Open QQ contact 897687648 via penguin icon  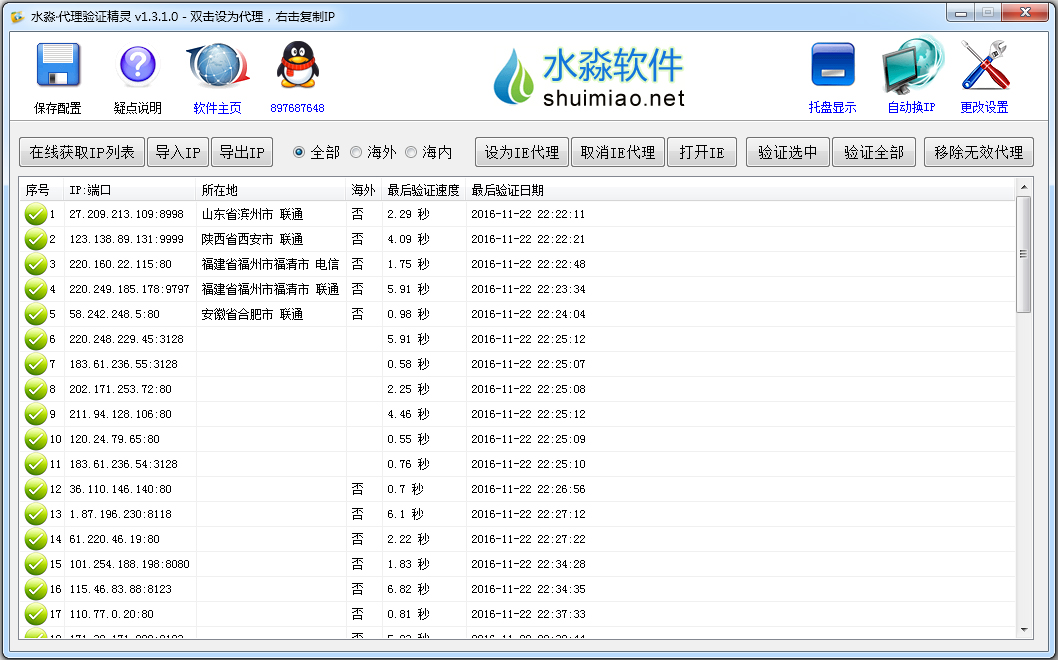click(295, 63)
